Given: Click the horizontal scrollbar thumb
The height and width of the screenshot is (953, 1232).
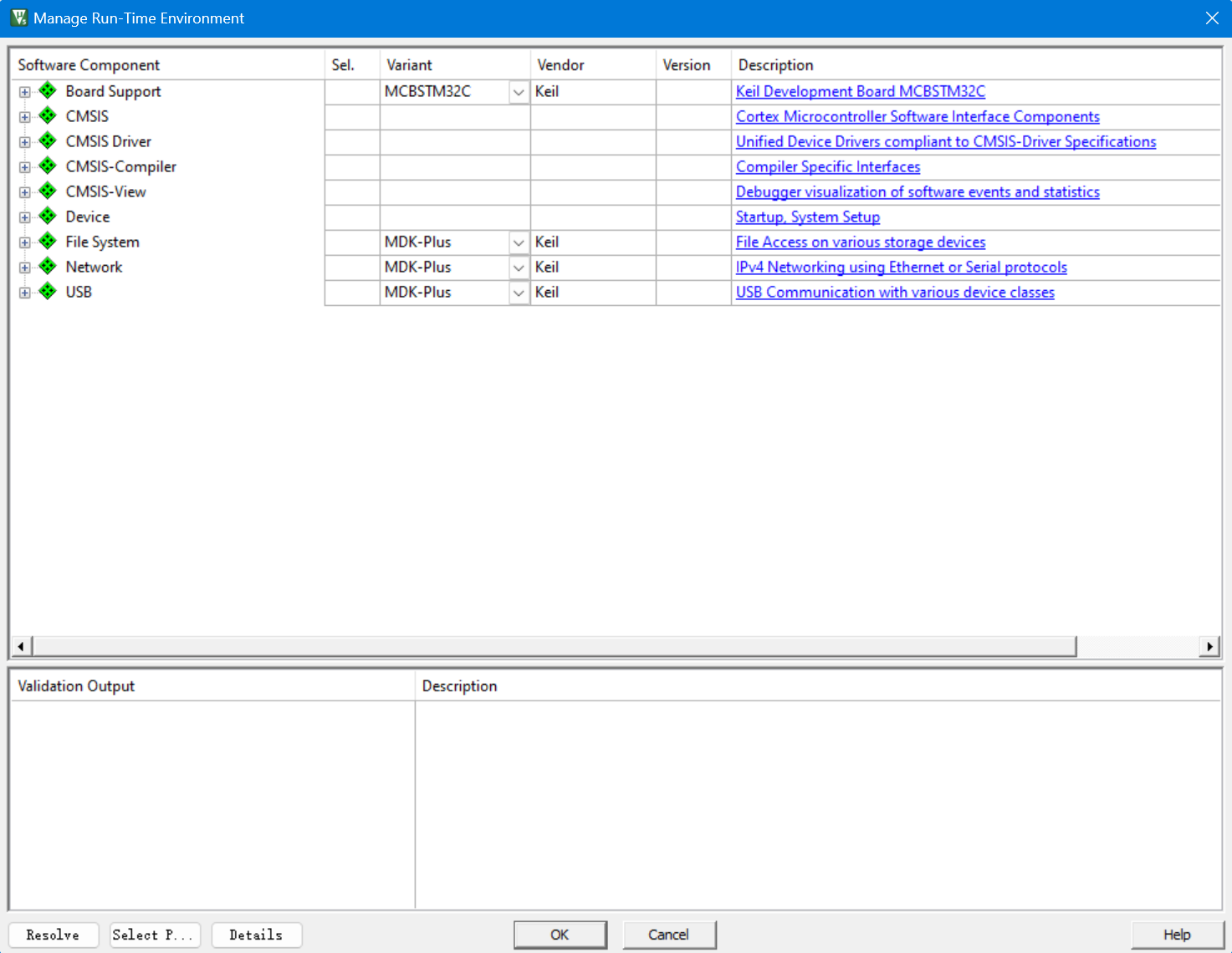Looking at the screenshot, I should coord(555,646).
